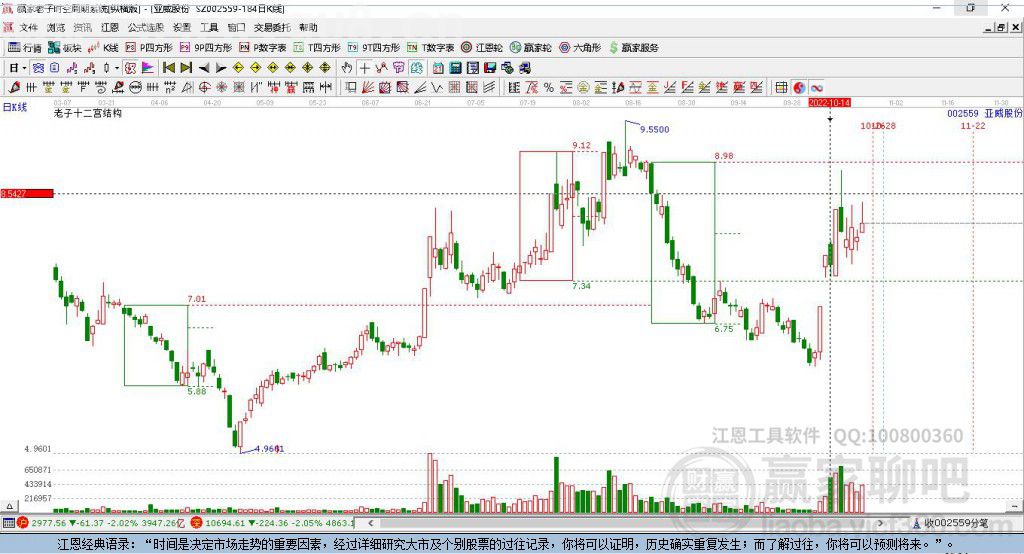Image resolution: width=1024 pixels, height=554 pixels.
Task: Select the n² number tool icon
Action: (170, 88)
